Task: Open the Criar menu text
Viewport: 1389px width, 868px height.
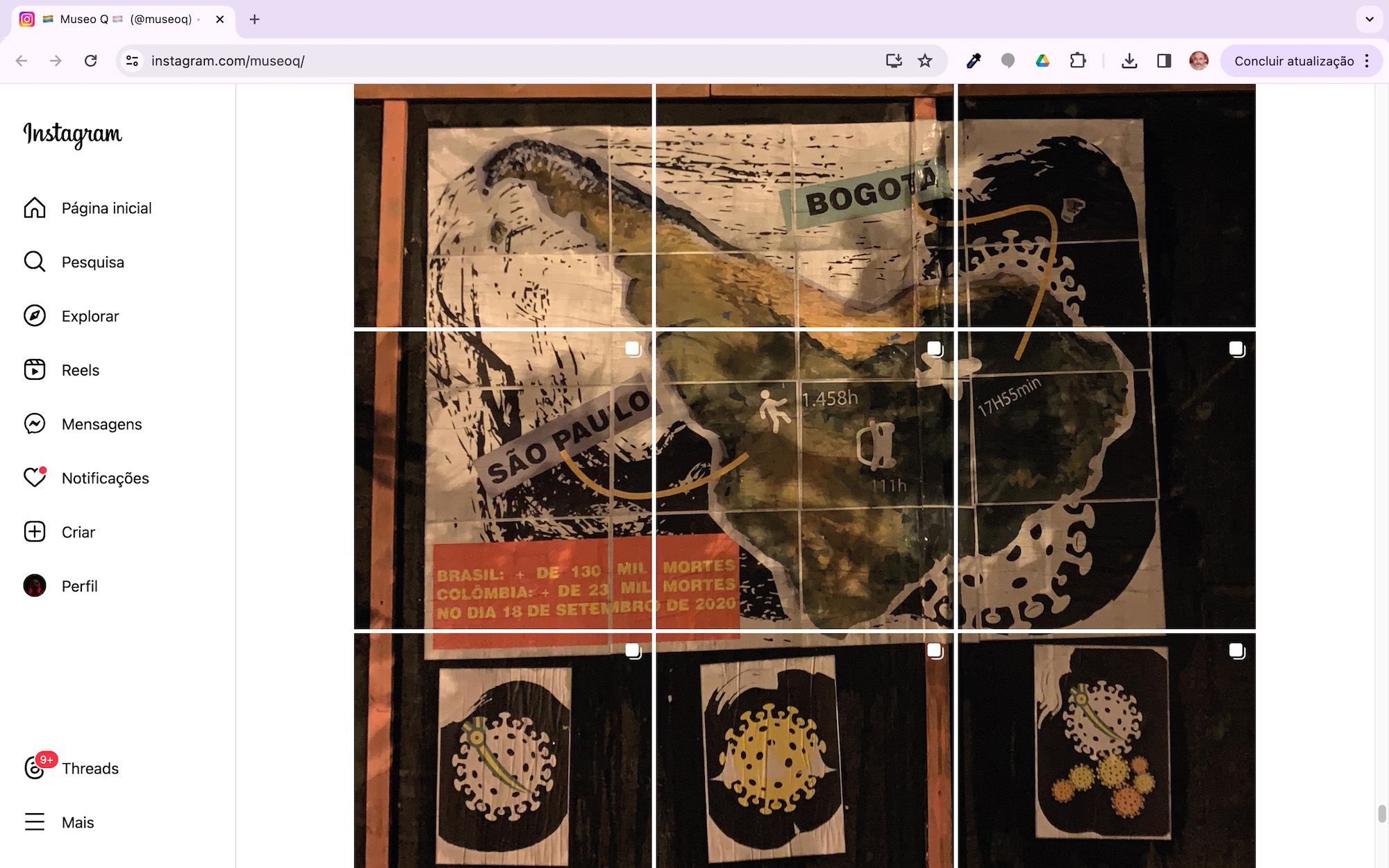Action: 78,532
